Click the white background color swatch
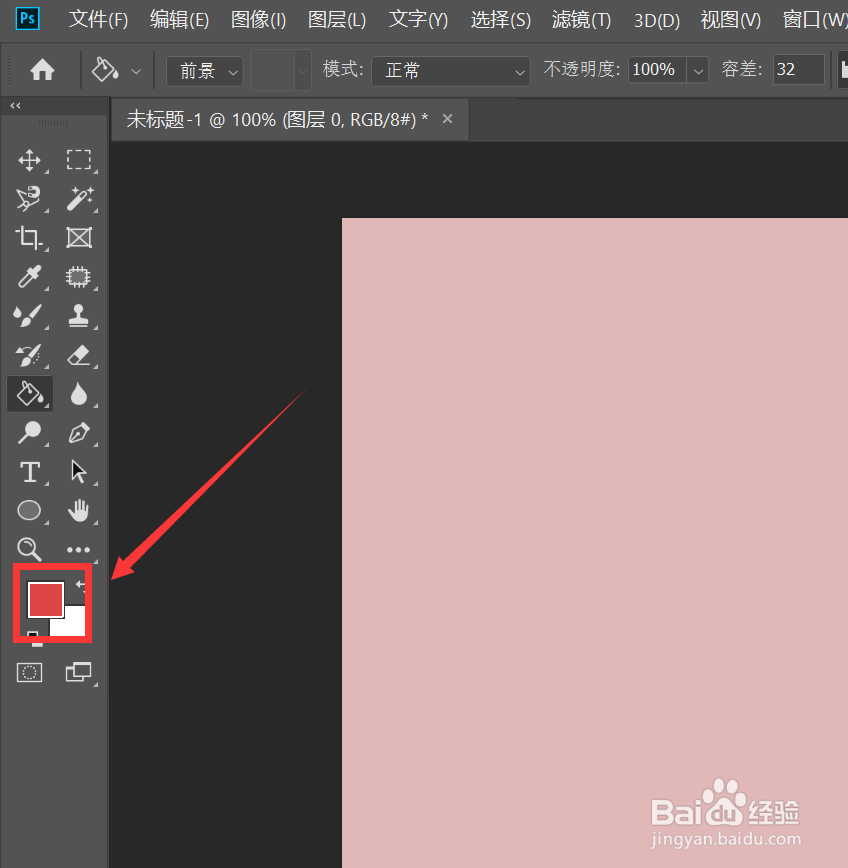The width and height of the screenshot is (848, 868). pyautogui.click(x=74, y=624)
